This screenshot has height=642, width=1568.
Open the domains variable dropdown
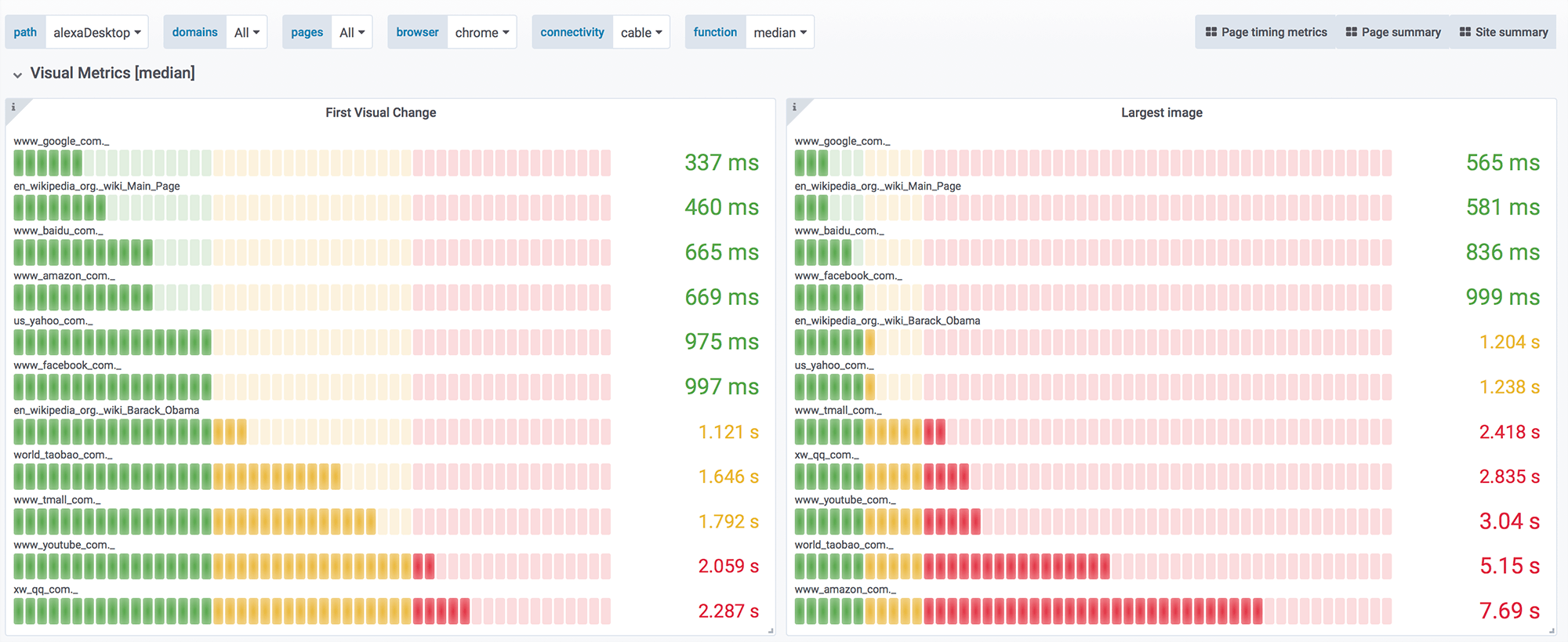point(246,32)
